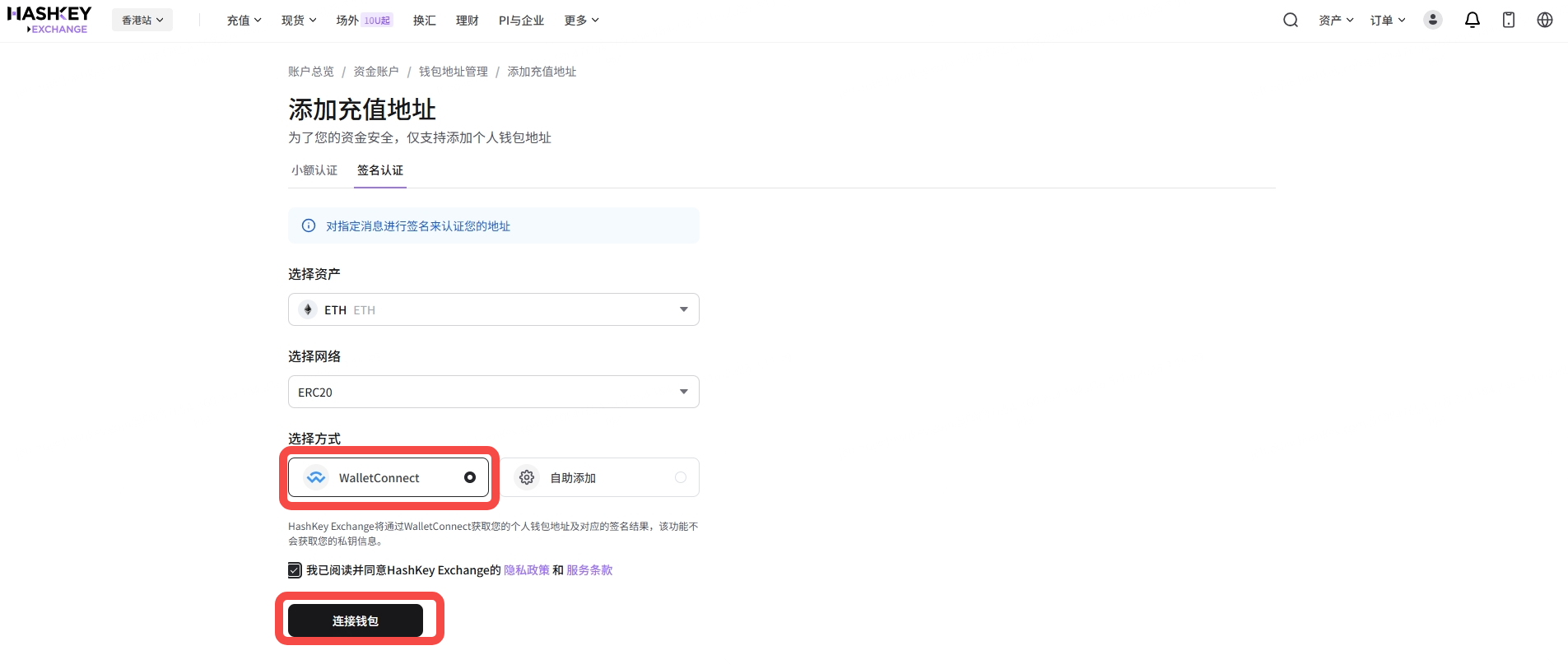The width and height of the screenshot is (1568, 669).
Task: Click the 添加充值地址 breadcrumb text
Action: click(542, 72)
